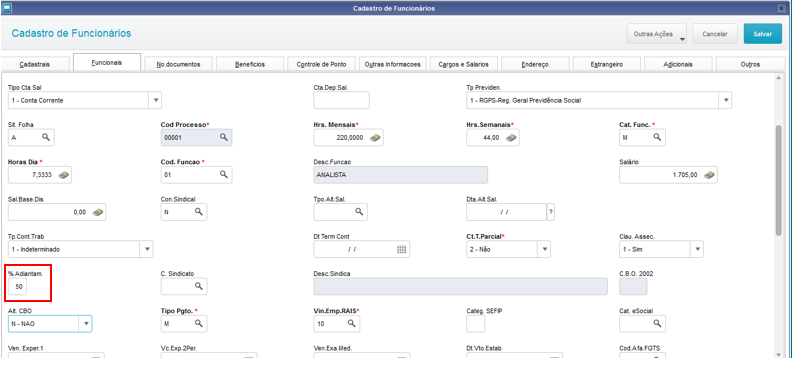Screen dimensions: 792x368
Task: Click the Desc.Funcao field showing ANALISTA
Action: coord(401,175)
